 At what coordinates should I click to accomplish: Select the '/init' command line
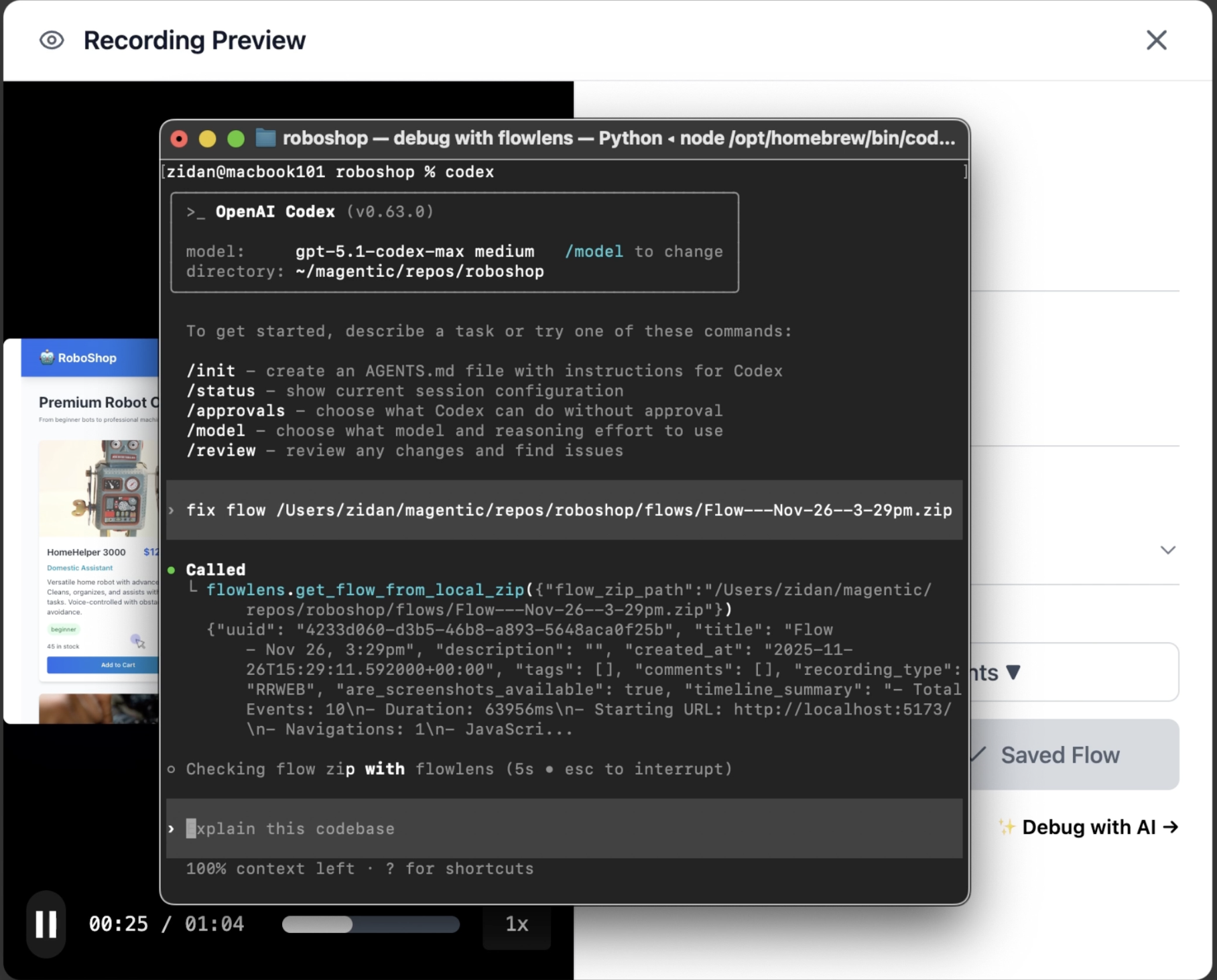tap(484, 371)
